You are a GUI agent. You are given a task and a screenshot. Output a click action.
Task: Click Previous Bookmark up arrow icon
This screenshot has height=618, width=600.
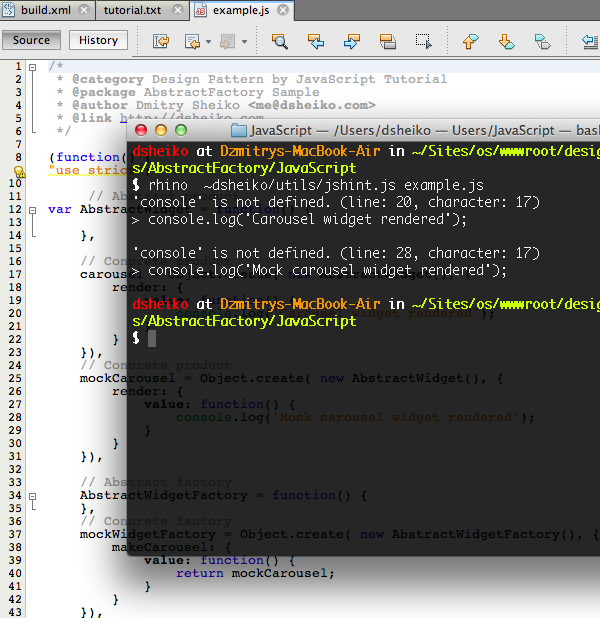[470, 41]
